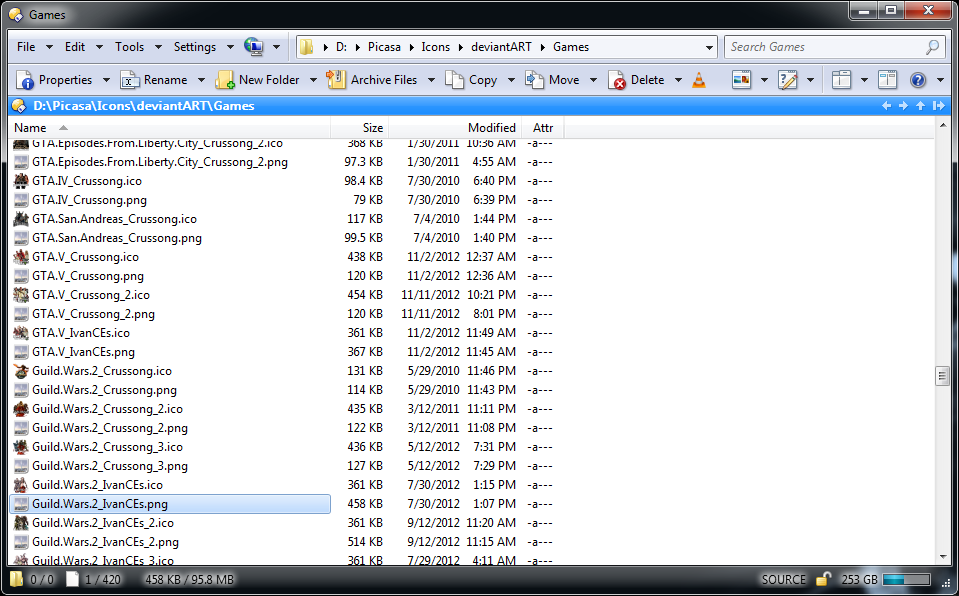Image resolution: width=959 pixels, height=596 pixels.
Task: Expand the Rename dropdown arrow
Action: point(201,80)
